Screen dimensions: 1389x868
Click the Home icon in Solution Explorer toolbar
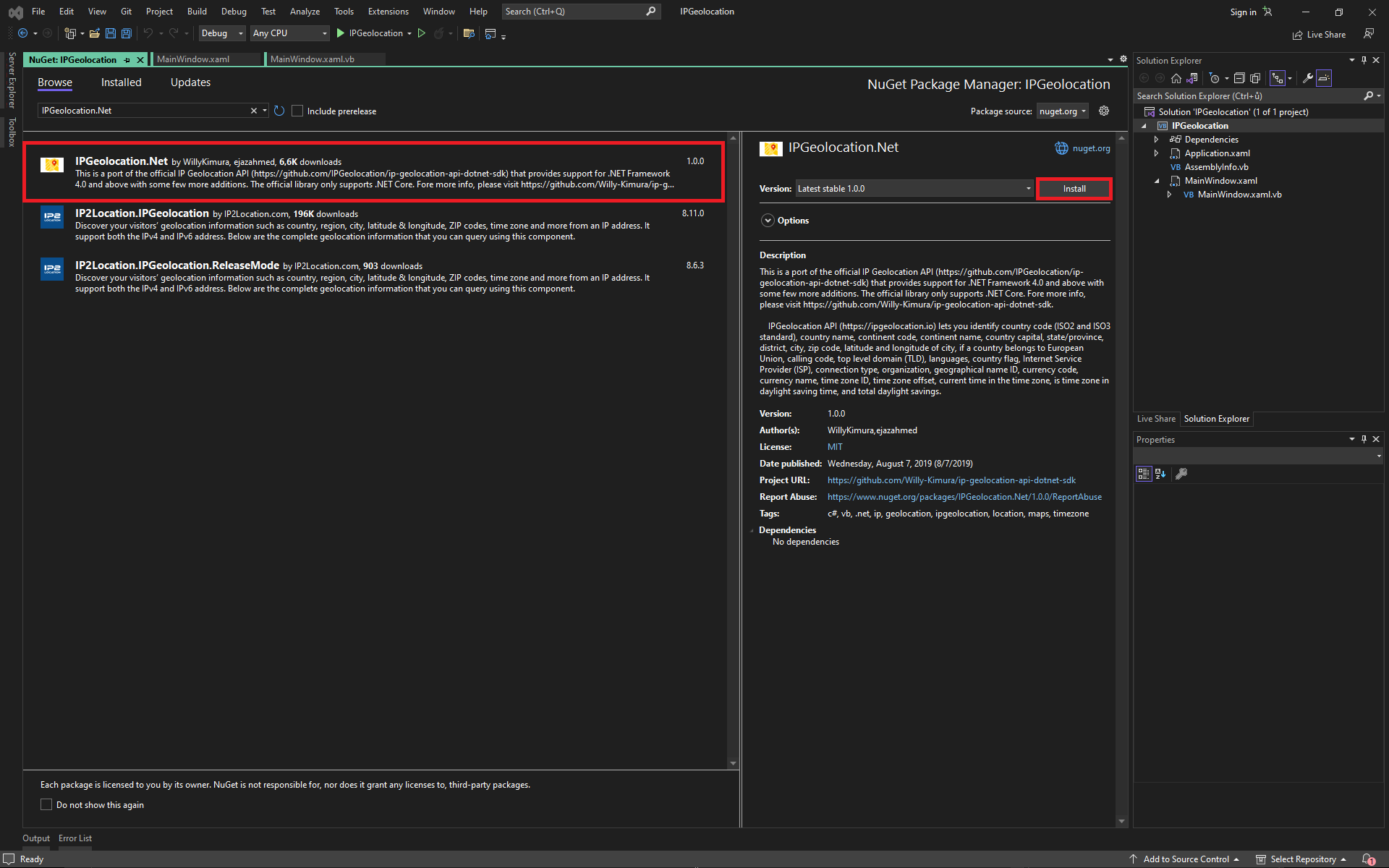[x=1176, y=78]
